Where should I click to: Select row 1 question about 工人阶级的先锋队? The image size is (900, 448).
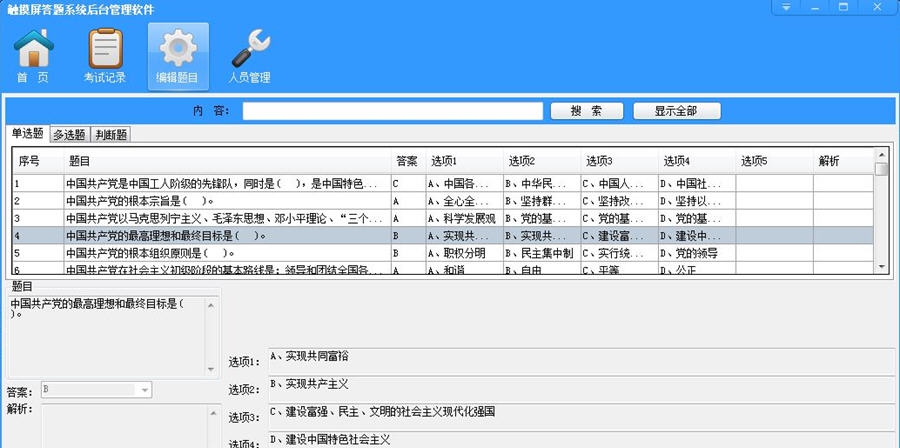[x=228, y=184]
